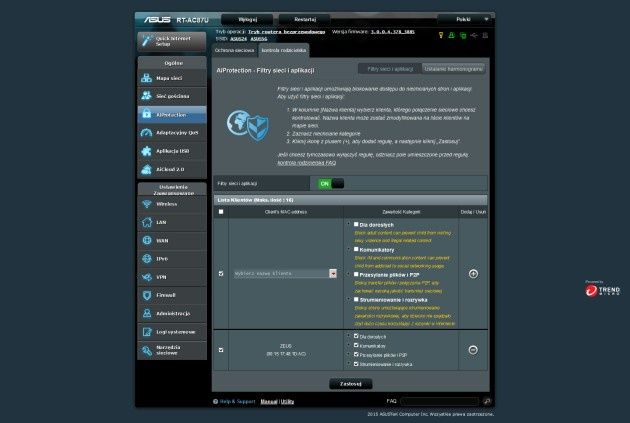Select AiProtection lock icon in sidebar
630x423 pixels.
pyautogui.click(x=147, y=114)
